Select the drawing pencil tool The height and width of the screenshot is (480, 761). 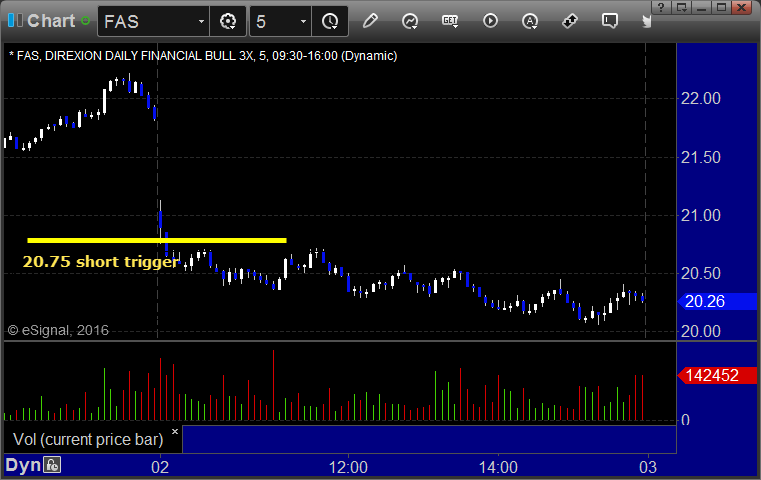pos(370,21)
